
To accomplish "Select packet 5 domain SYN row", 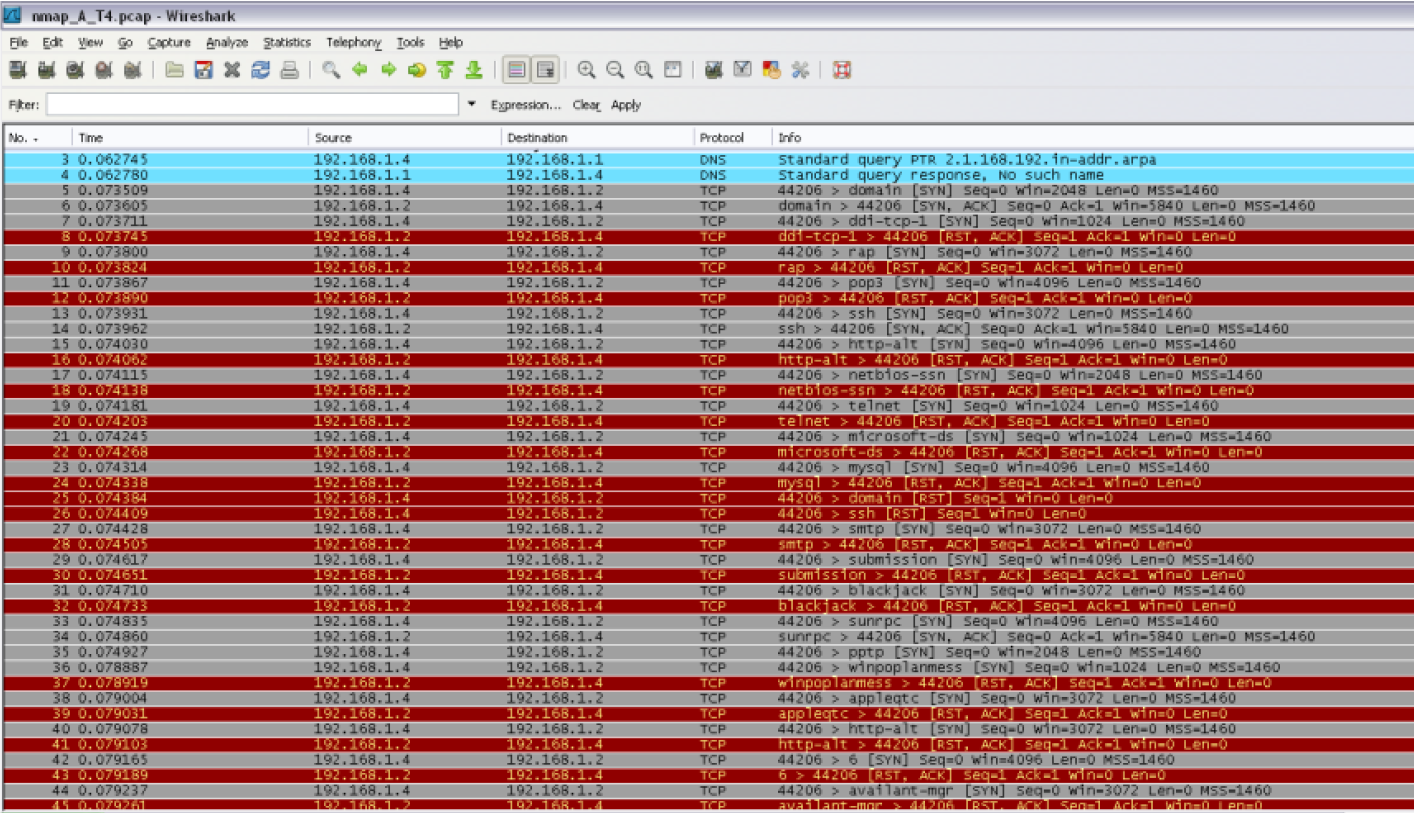I will [709, 190].
